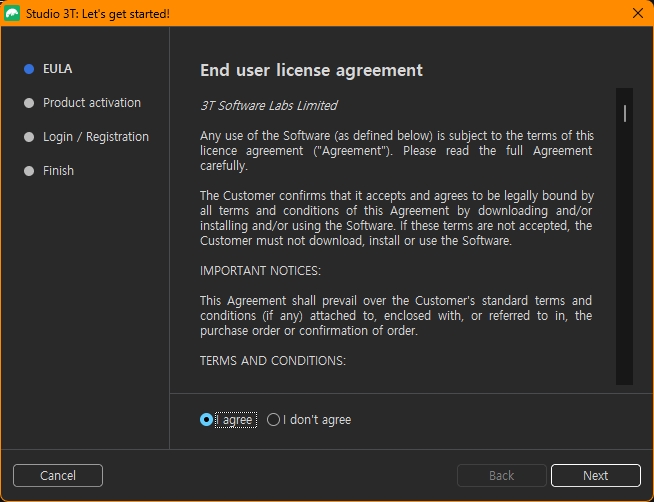Choose the "I don't agree" option
Viewport: 654px width, 502px height.
point(273,419)
